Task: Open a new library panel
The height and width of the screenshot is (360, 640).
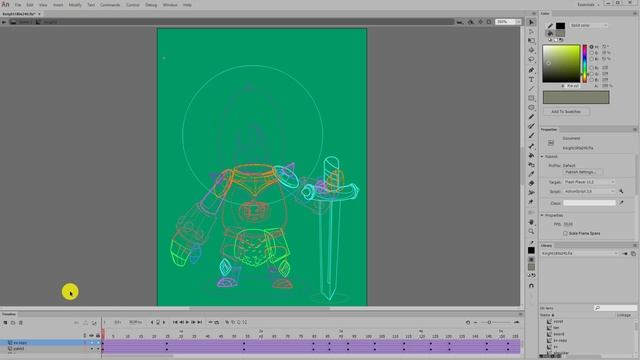Action: pyautogui.click(x=633, y=253)
